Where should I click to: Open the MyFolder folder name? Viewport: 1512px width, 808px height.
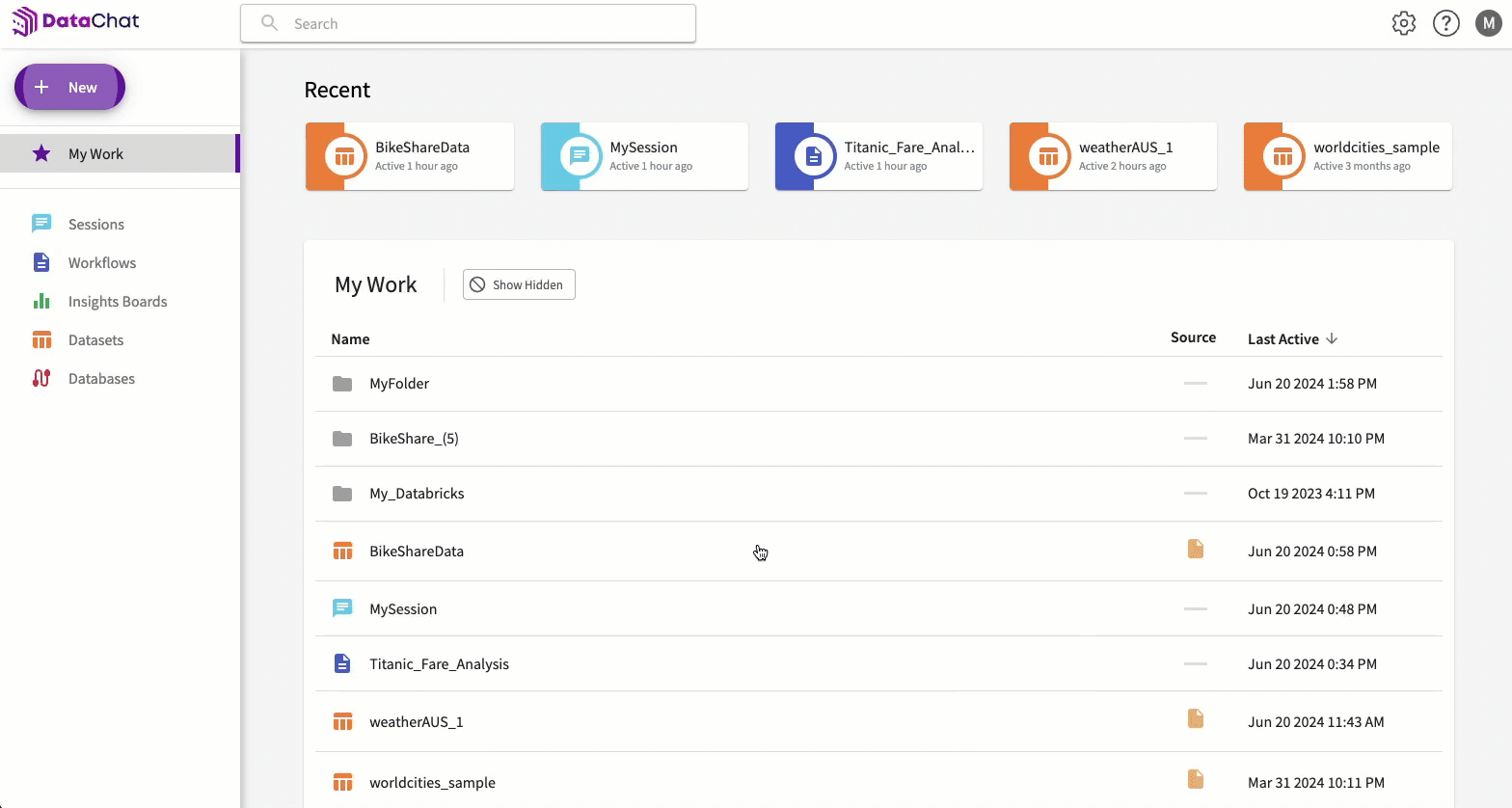coord(399,384)
